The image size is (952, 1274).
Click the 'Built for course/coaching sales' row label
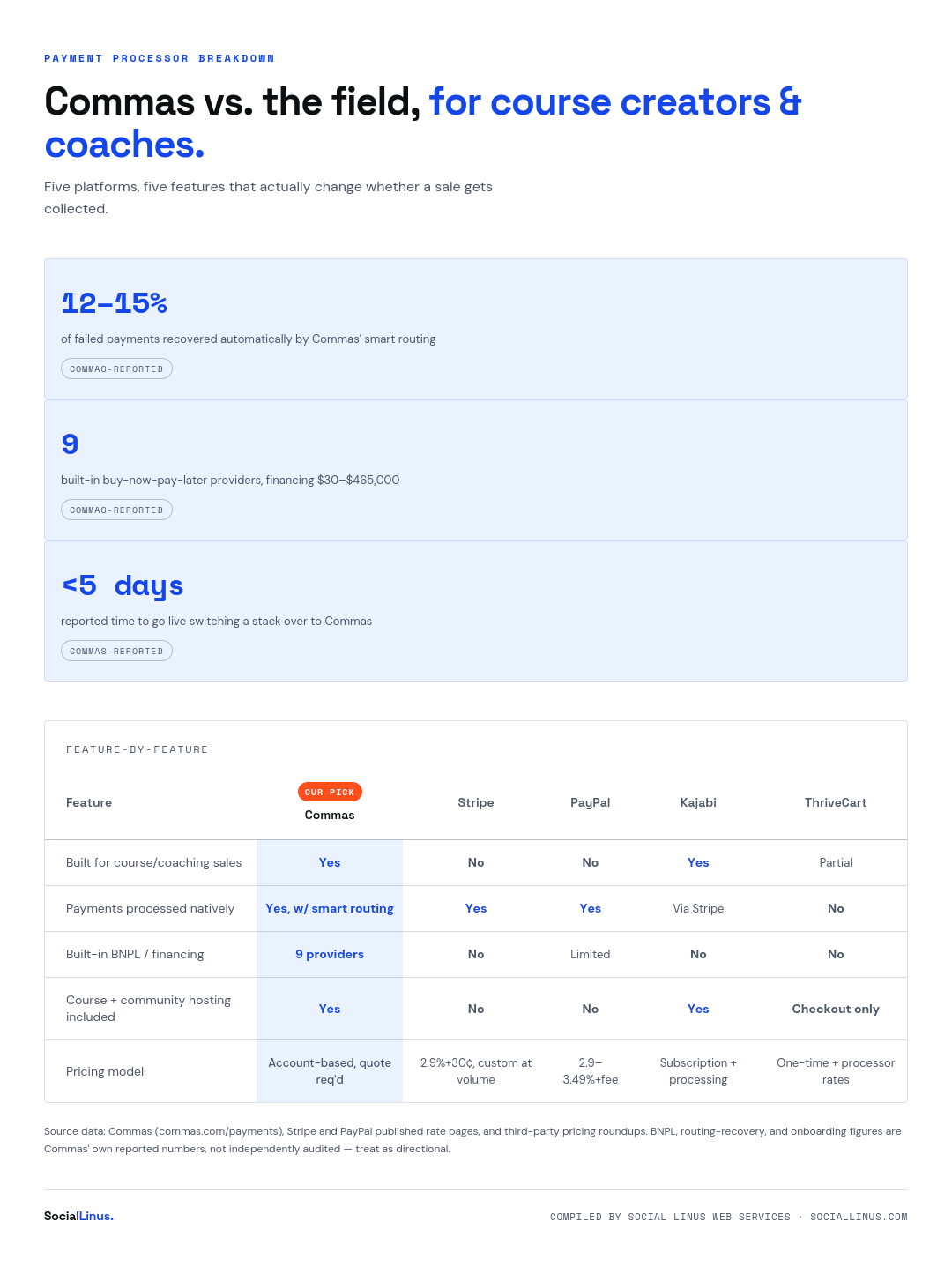click(x=153, y=862)
